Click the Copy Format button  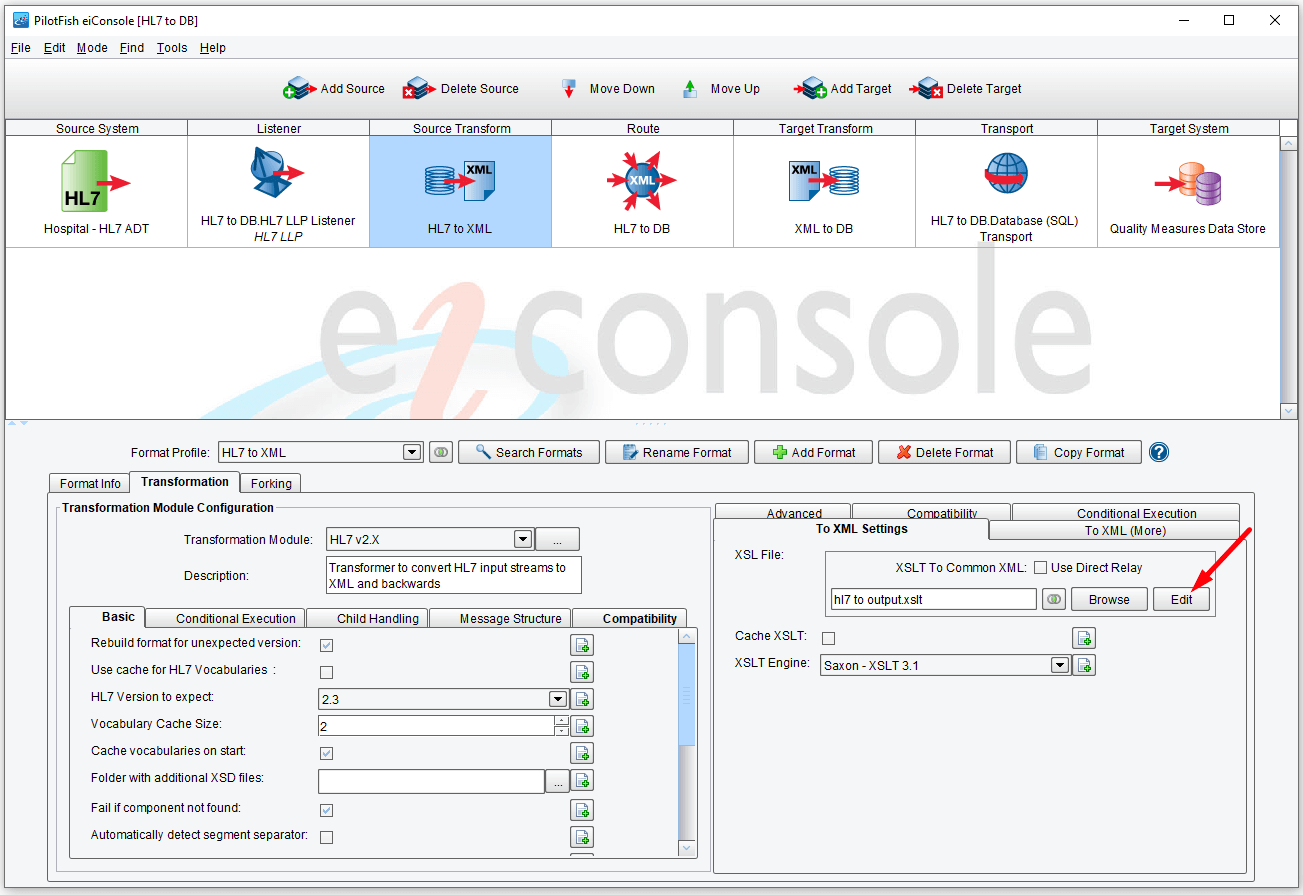(x=1078, y=452)
